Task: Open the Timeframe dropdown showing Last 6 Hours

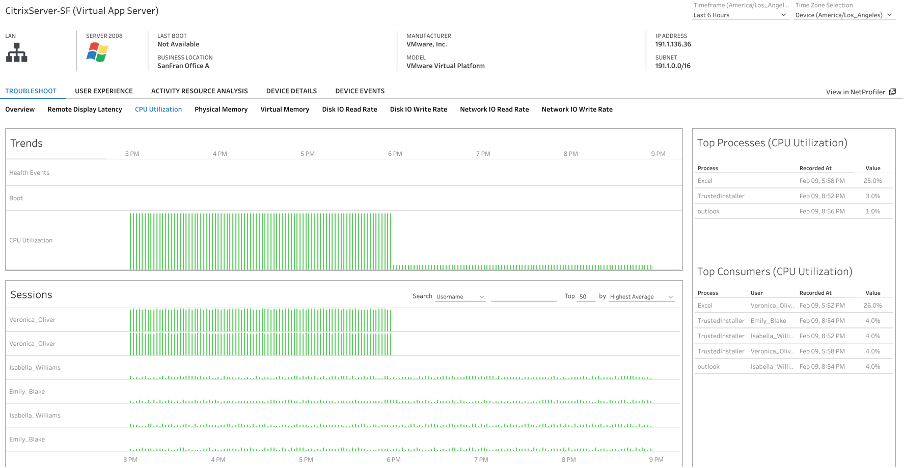Action: pyautogui.click(x=740, y=15)
